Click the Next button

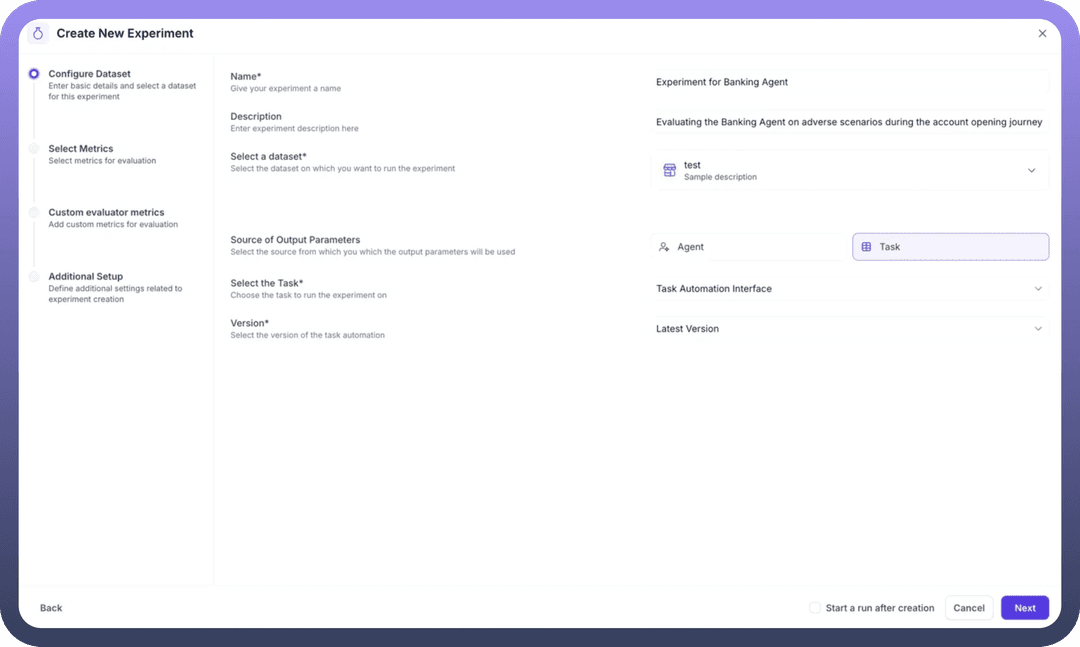click(x=1024, y=608)
